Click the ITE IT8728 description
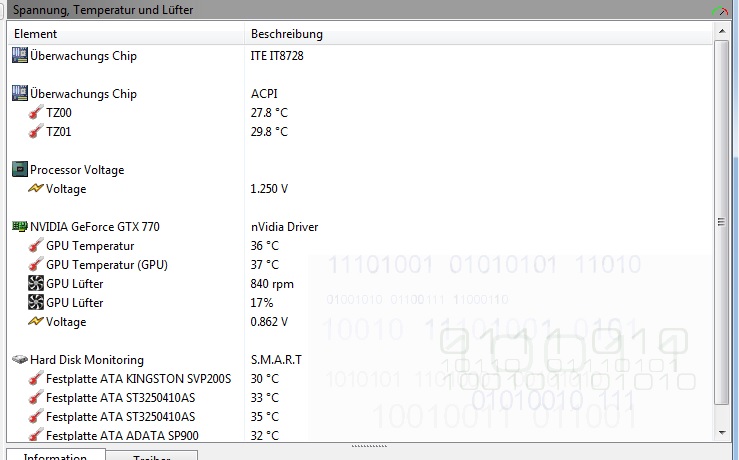This screenshot has width=739, height=460. (x=277, y=56)
